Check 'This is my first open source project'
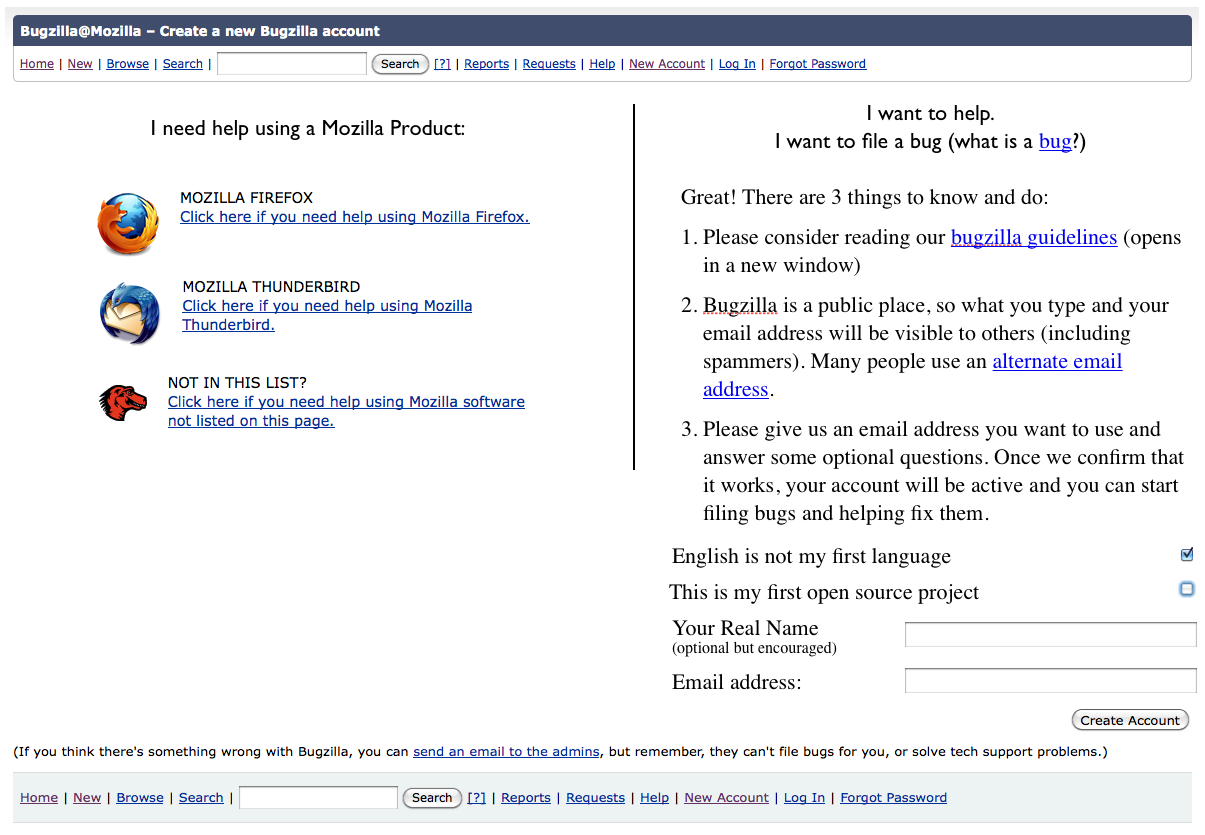This screenshot has height=835, width=1205. point(1187,589)
